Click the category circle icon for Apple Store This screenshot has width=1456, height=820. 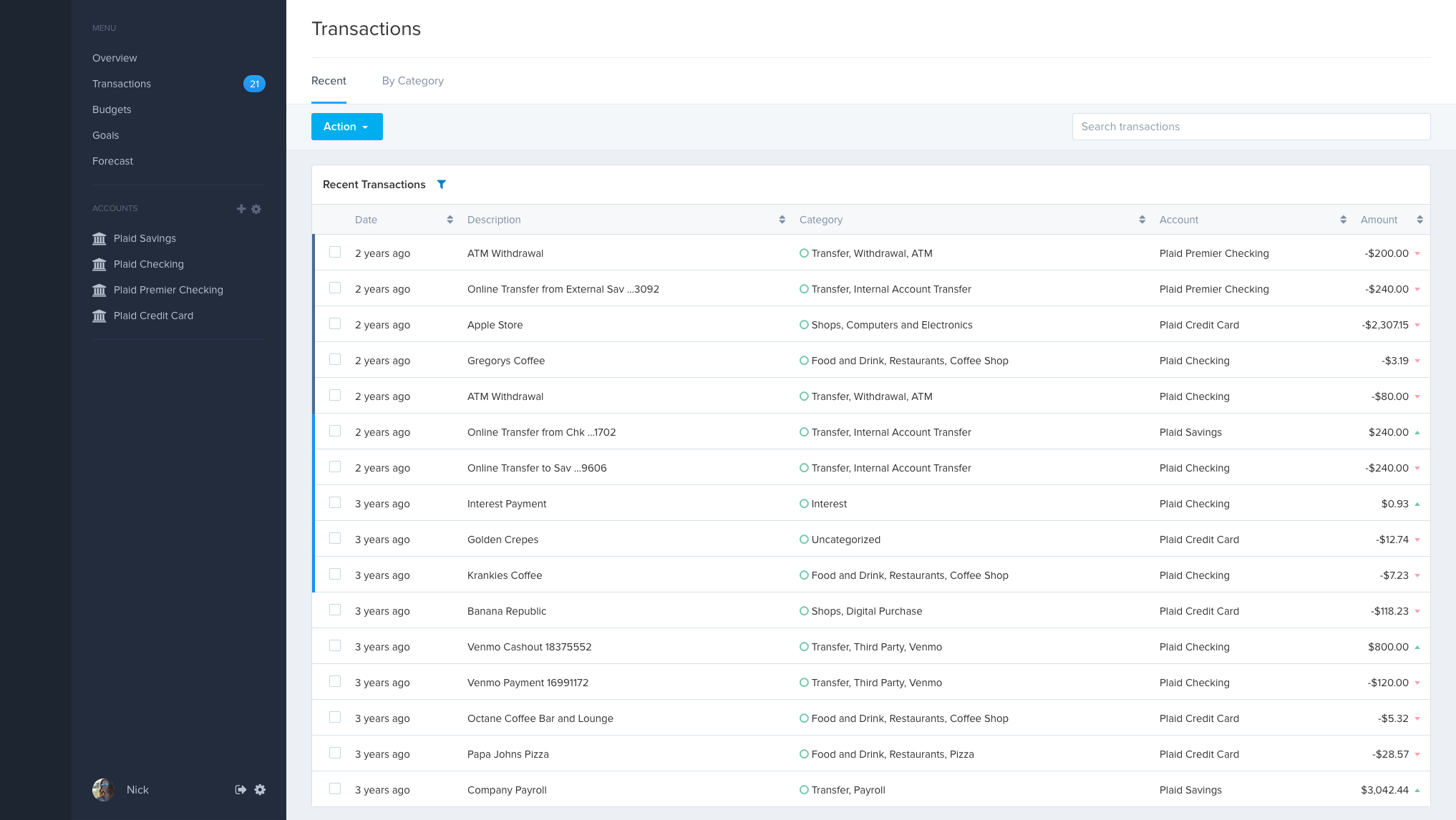tap(804, 325)
